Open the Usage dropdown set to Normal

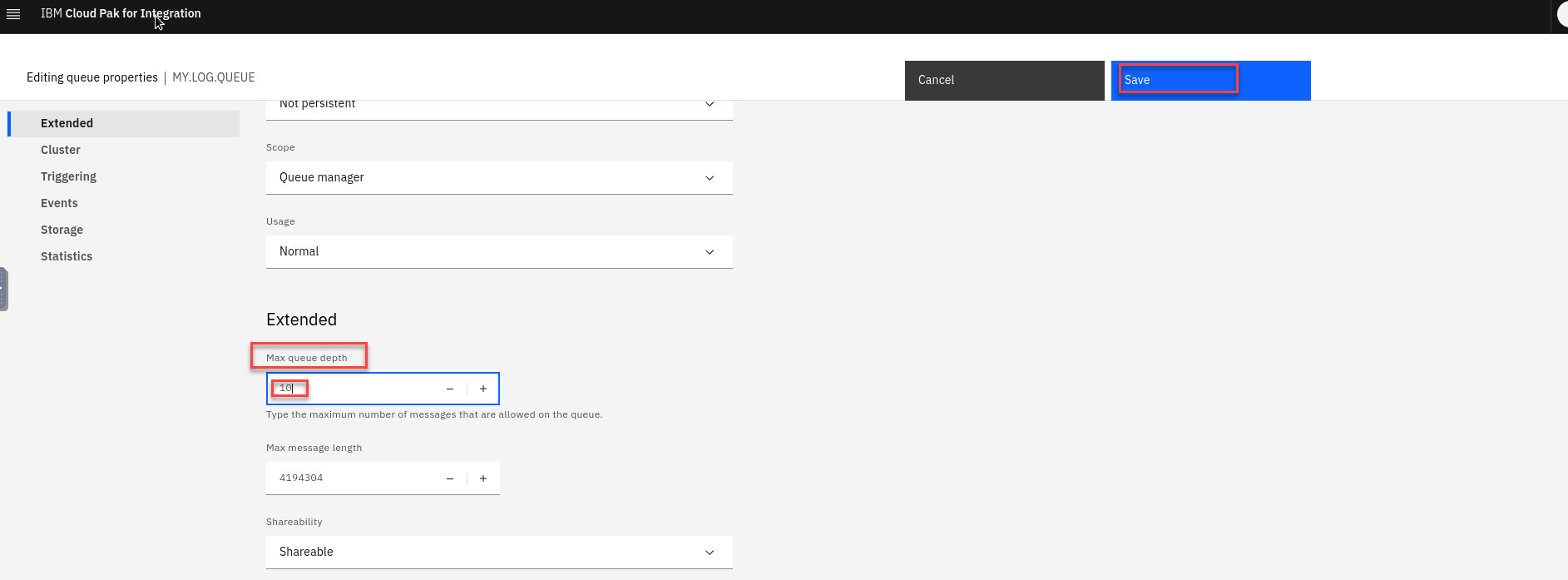(x=499, y=252)
